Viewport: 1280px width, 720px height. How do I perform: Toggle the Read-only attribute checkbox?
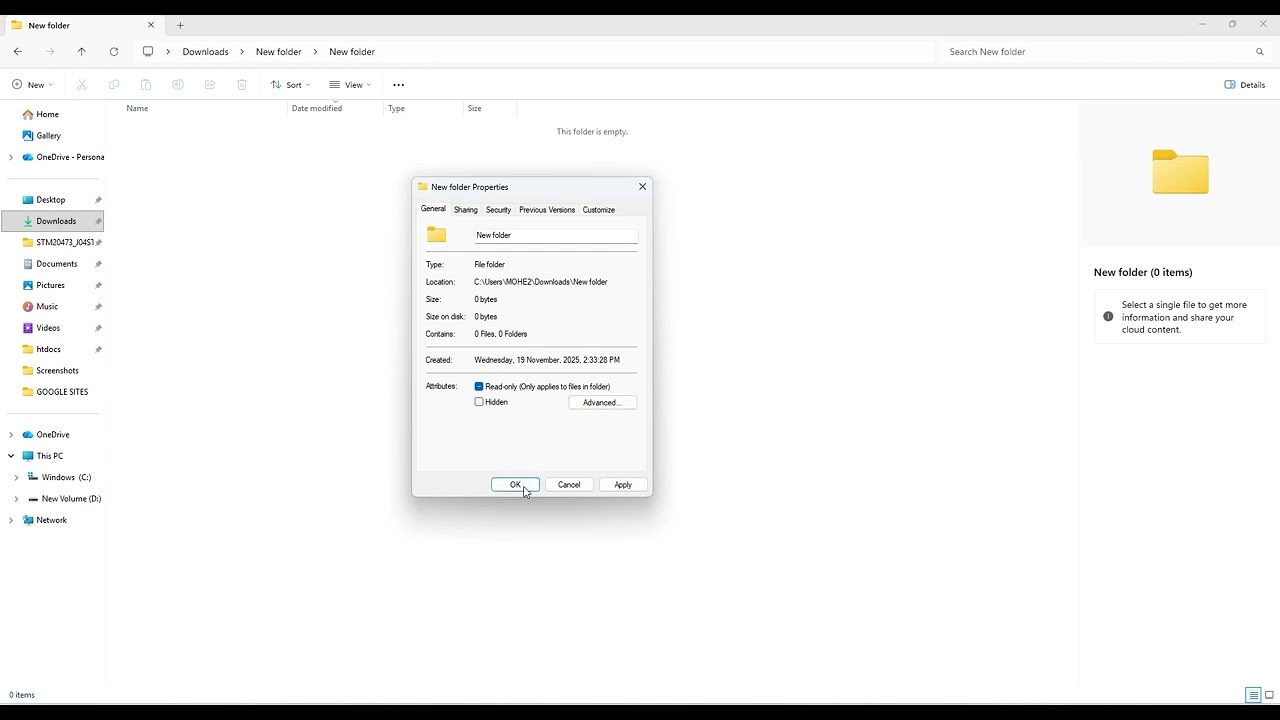click(x=479, y=387)
